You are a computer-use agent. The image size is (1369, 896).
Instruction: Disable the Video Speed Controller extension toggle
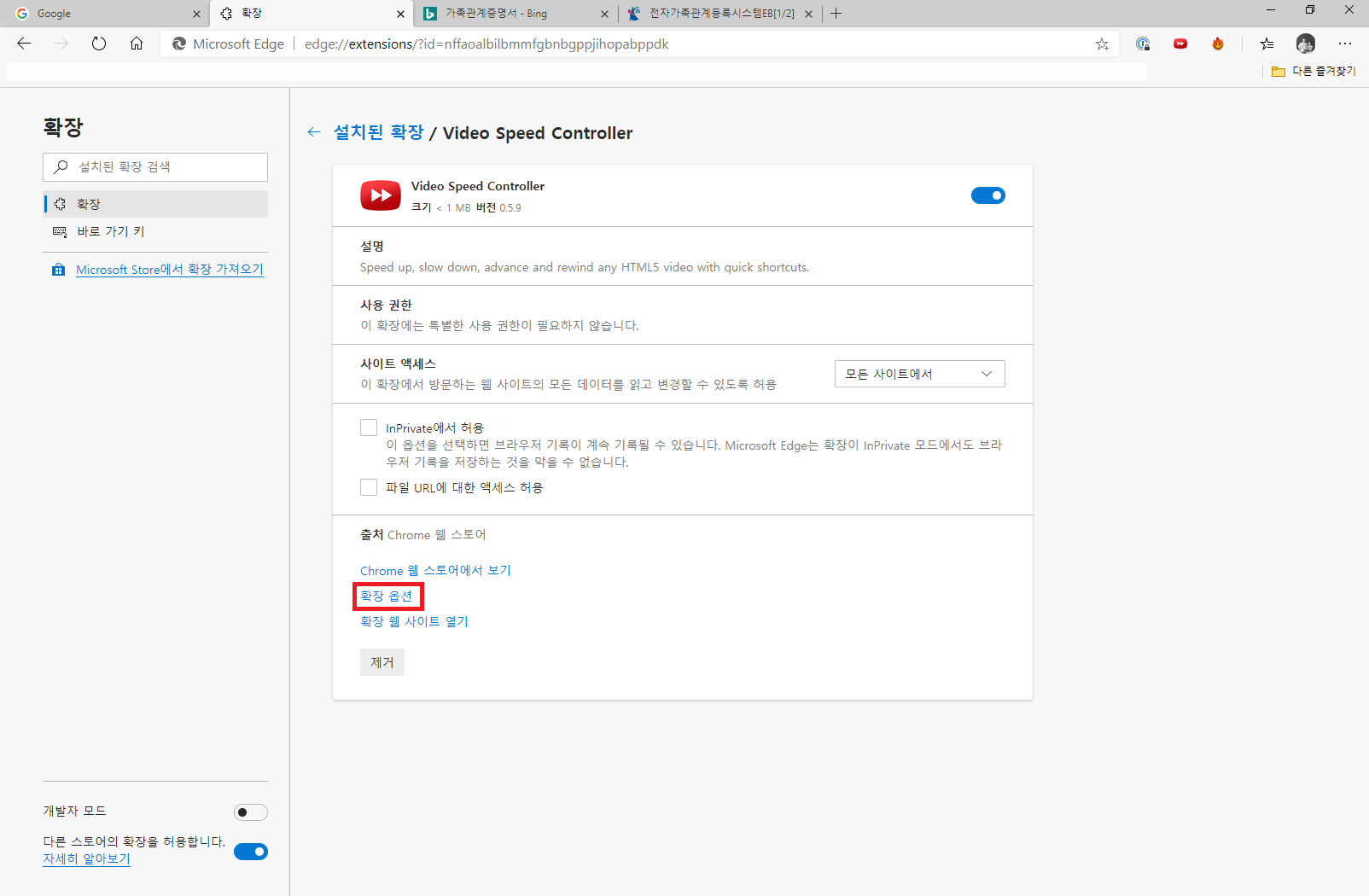(x=988, y=195)
